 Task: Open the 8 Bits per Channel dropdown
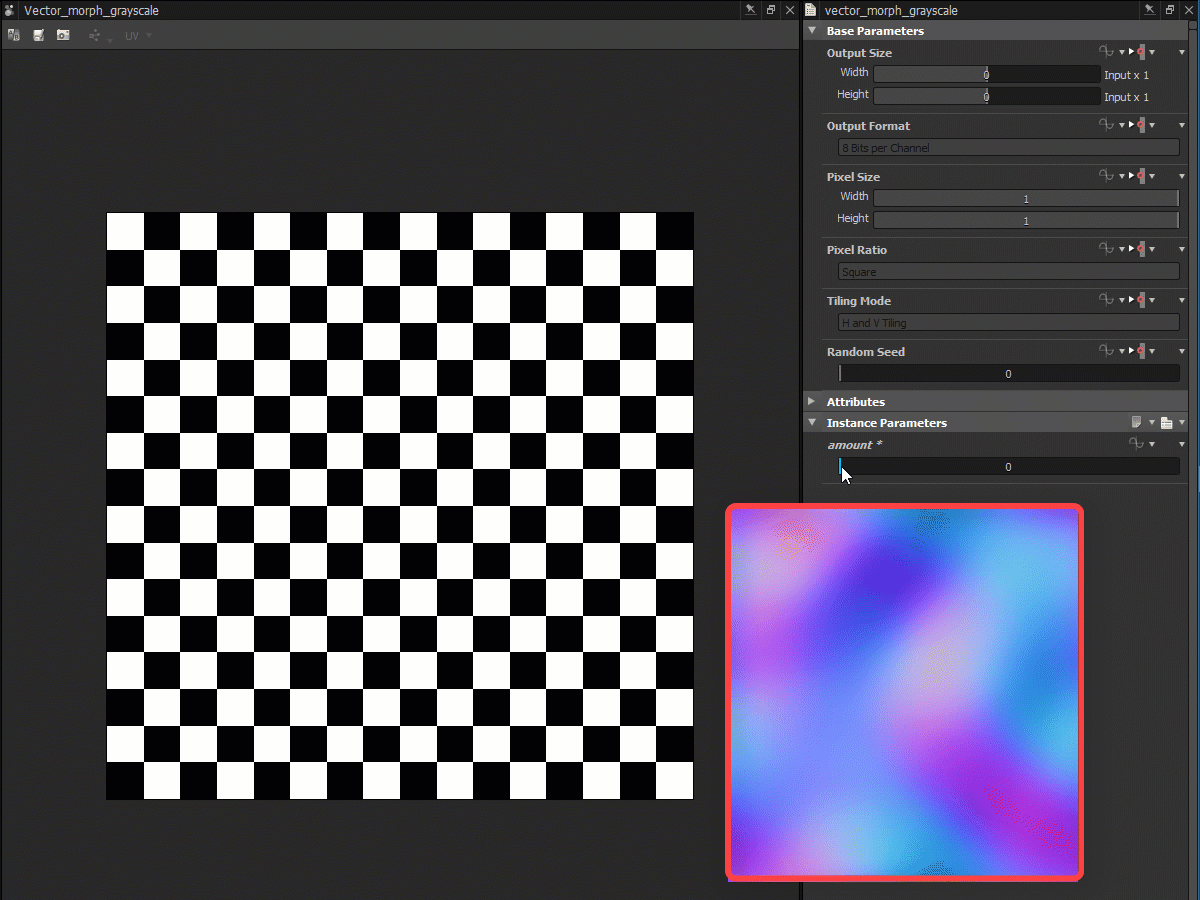coord(1008,148)
